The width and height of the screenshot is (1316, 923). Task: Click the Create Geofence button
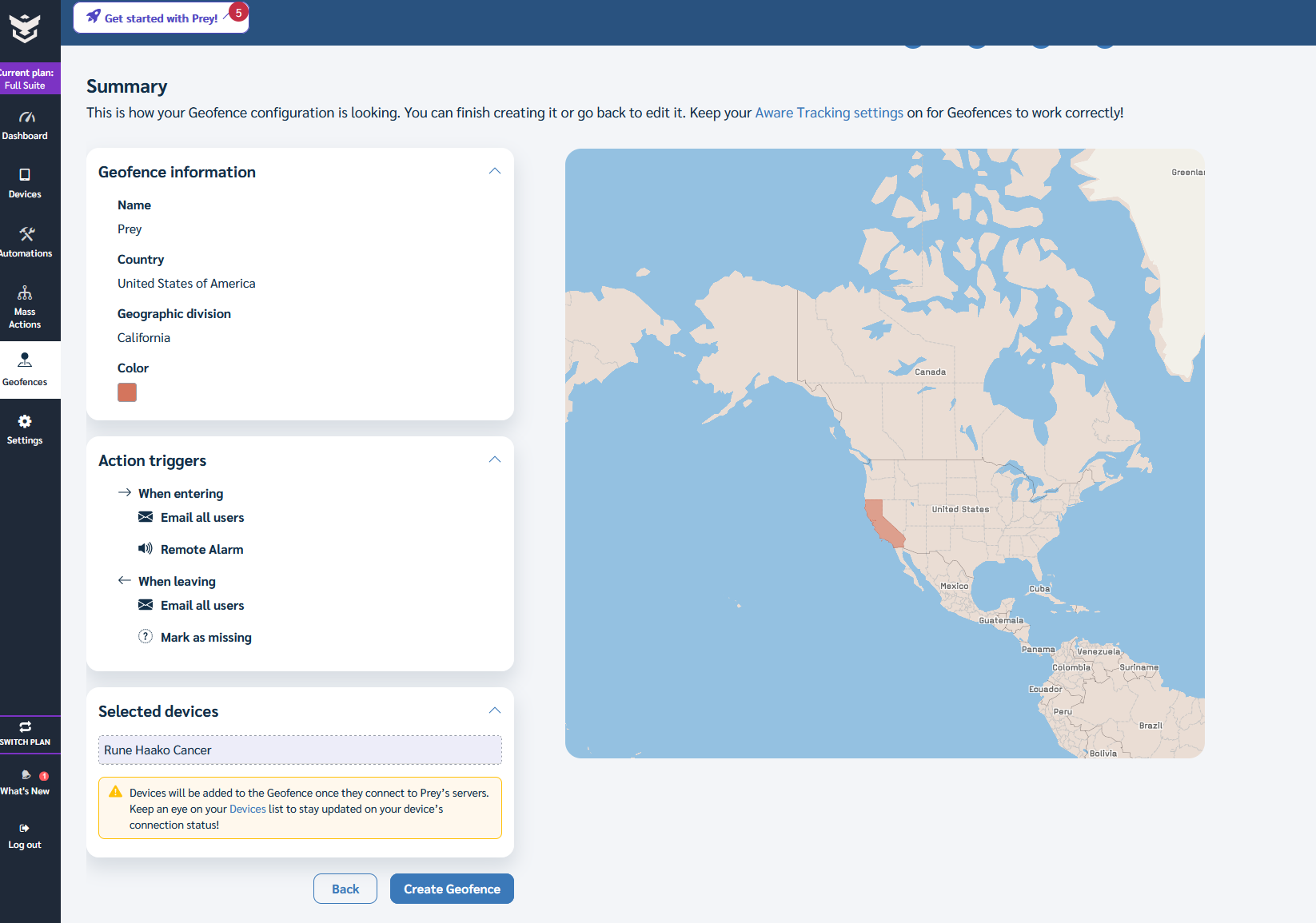452,889
